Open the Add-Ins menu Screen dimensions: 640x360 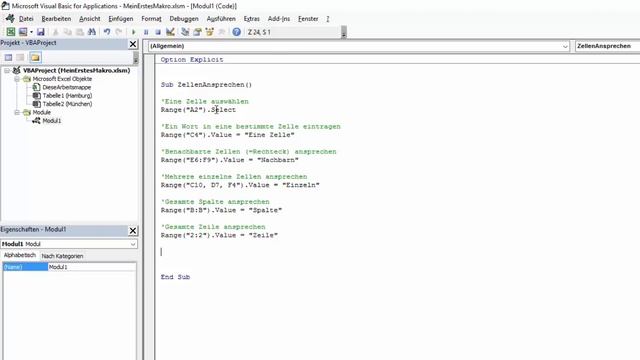coord(279,19)
